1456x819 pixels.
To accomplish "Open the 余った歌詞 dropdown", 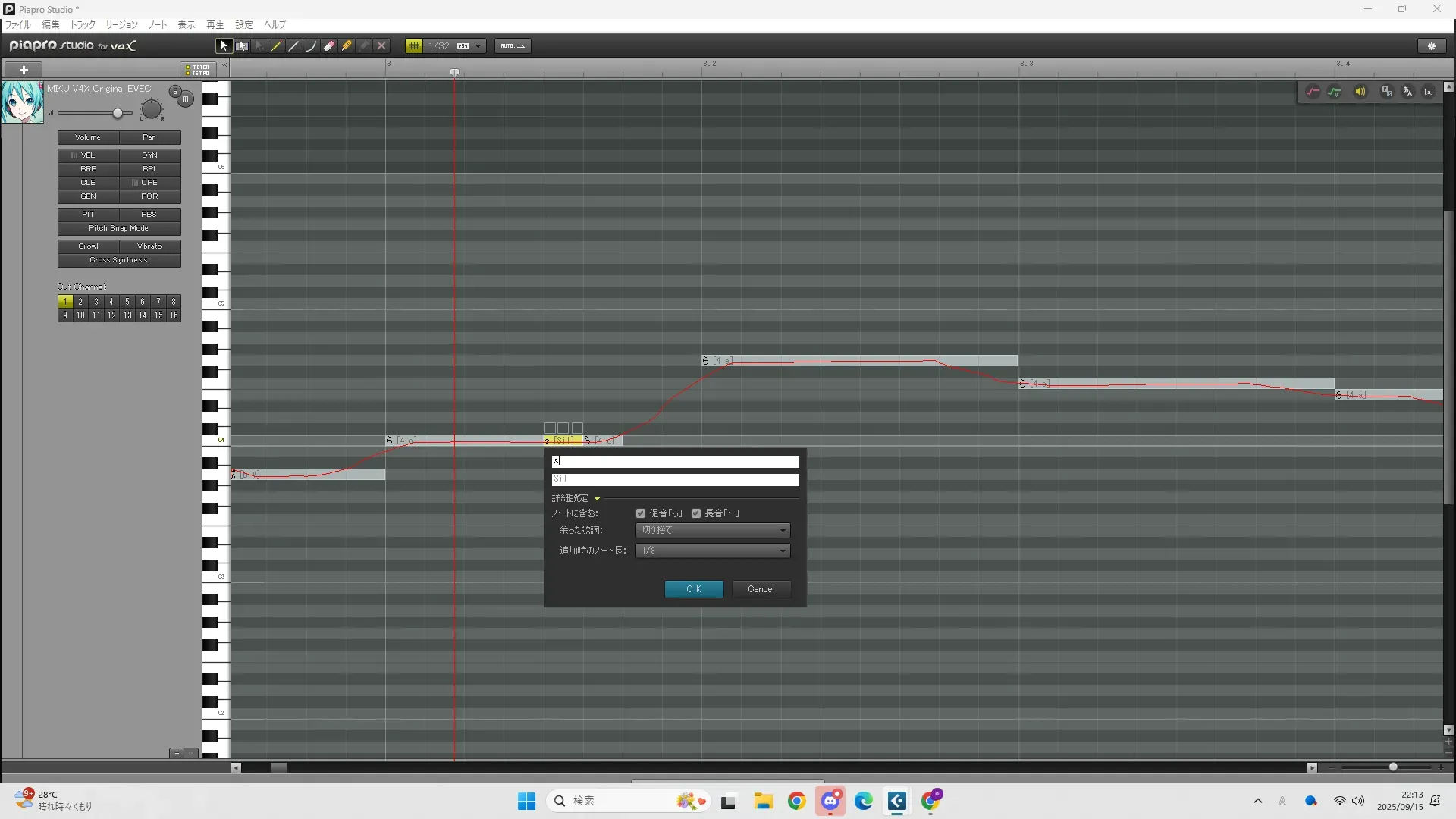I will point(713,530).
